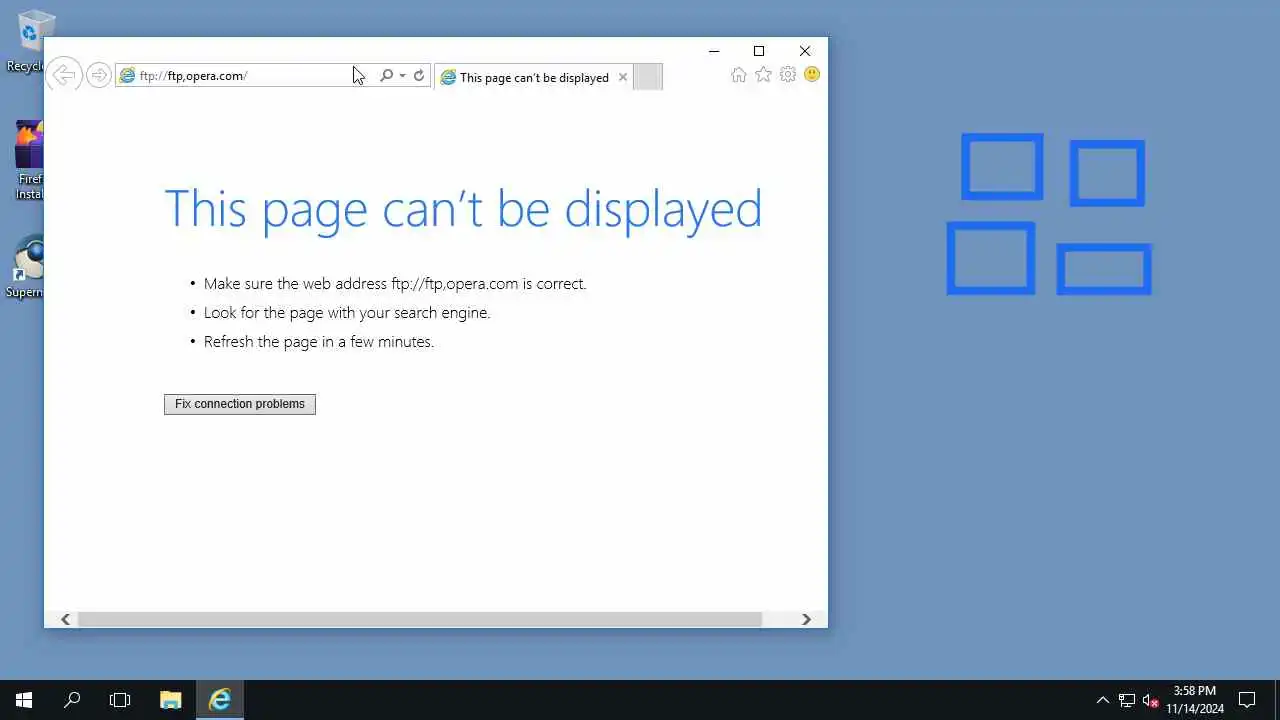Image resolution: width=1280 pixels, height=720 pixels.
Task: Select the Recycle Bin desktop icon
Action: [25, 42]
